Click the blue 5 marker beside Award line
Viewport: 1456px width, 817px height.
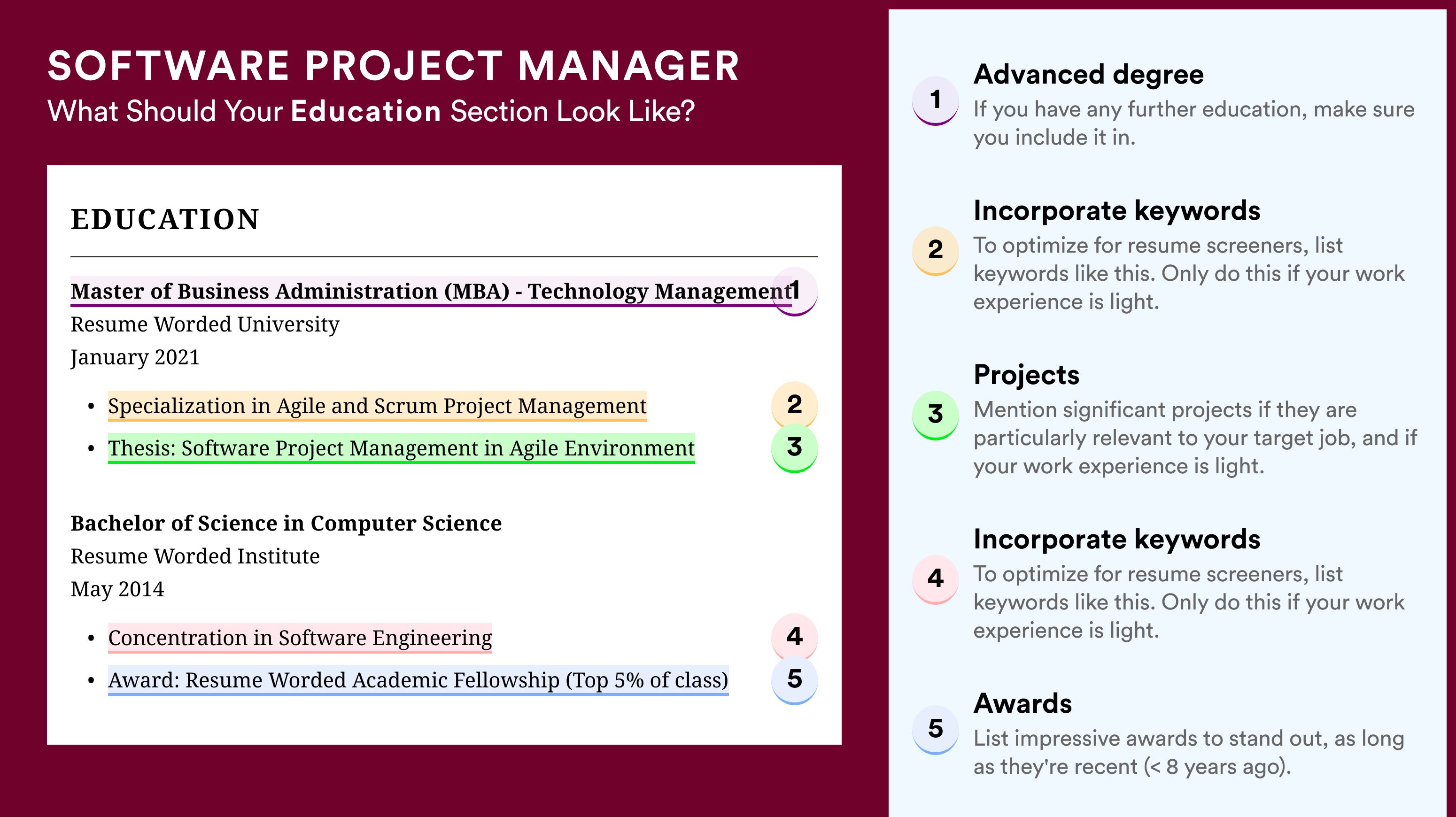point(794,680)
